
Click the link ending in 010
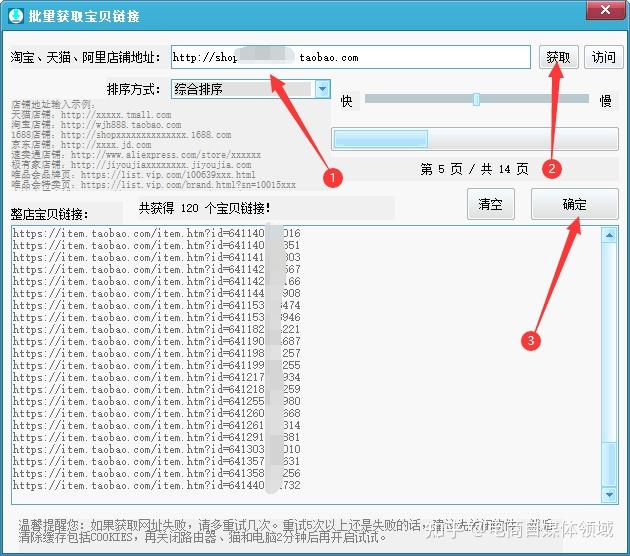point(157,449)
